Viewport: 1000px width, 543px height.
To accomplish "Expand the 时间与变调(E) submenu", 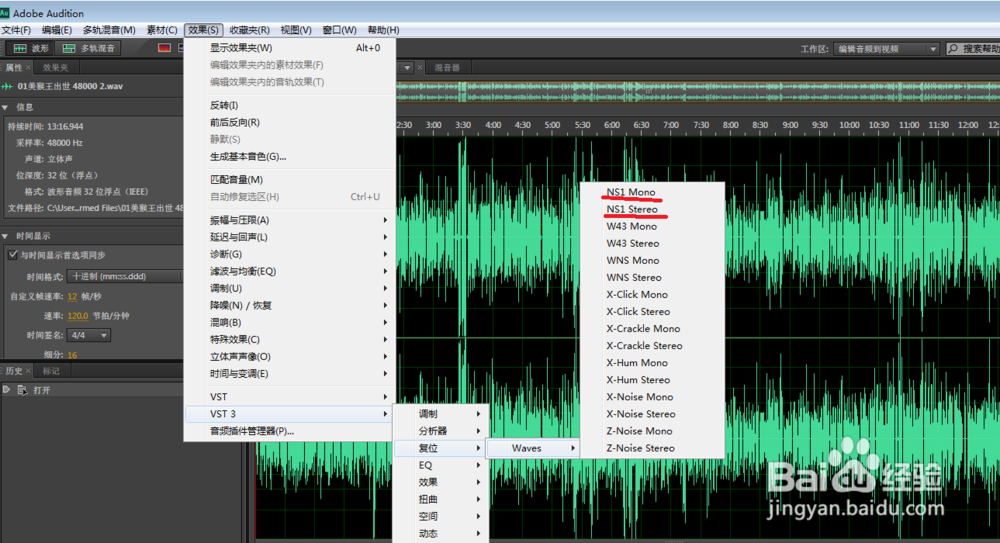I will tap(288, 374).
